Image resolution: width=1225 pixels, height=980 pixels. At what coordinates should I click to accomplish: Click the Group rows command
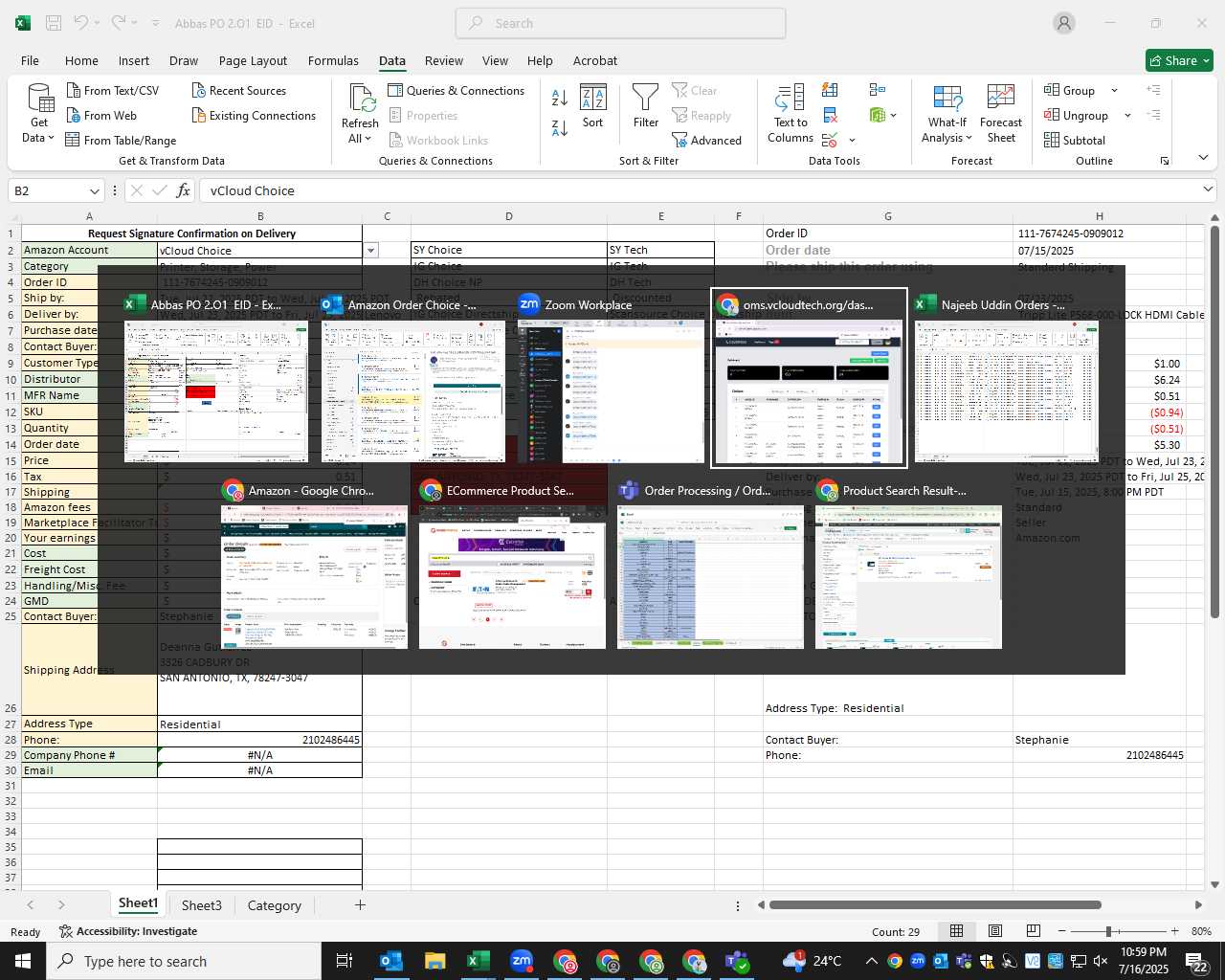(x=1070, y=90)
